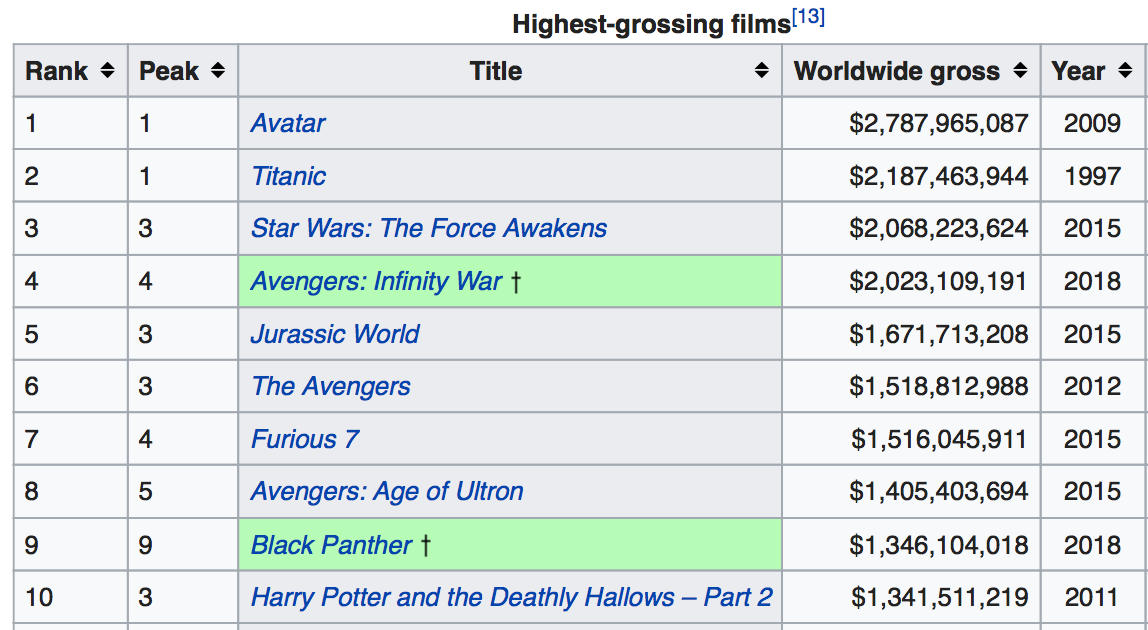The width and height of the screenshot is (1148, 630).
Task: Open Harry Potter Deathly Hallows Part 2
Action: (x=511, y=598)
